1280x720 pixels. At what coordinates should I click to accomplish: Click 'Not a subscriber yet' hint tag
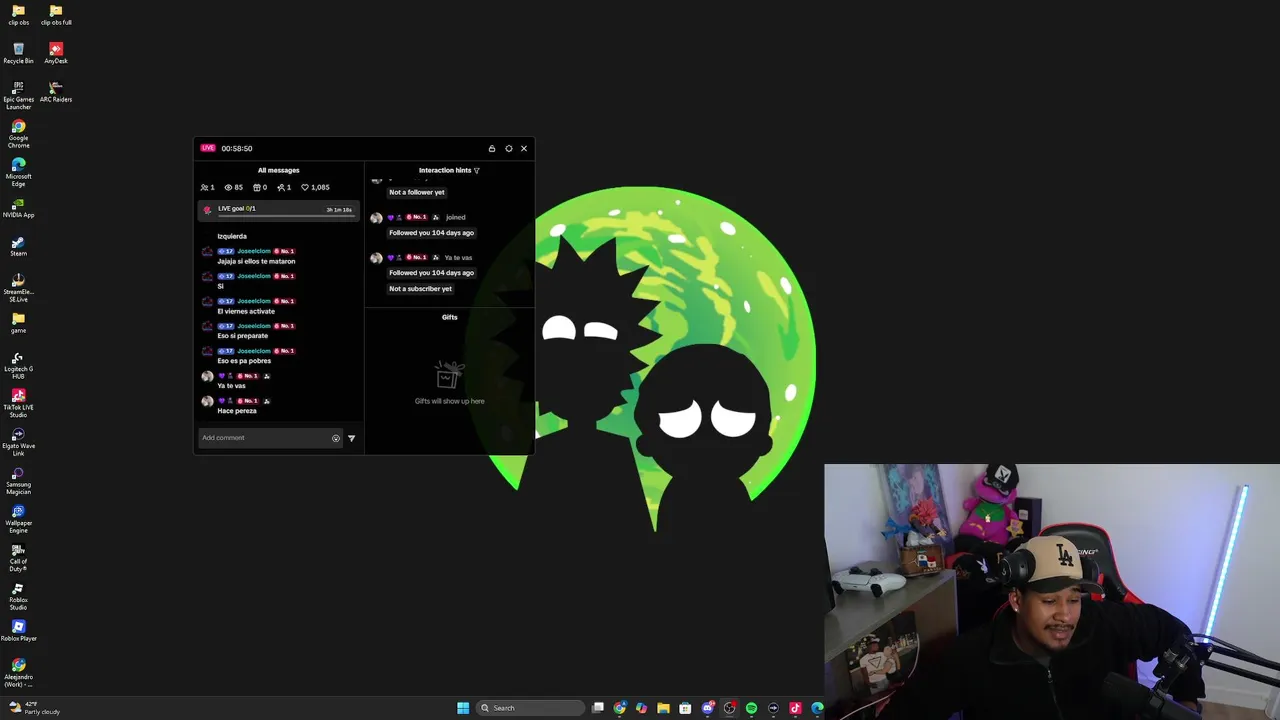[421, 289]
